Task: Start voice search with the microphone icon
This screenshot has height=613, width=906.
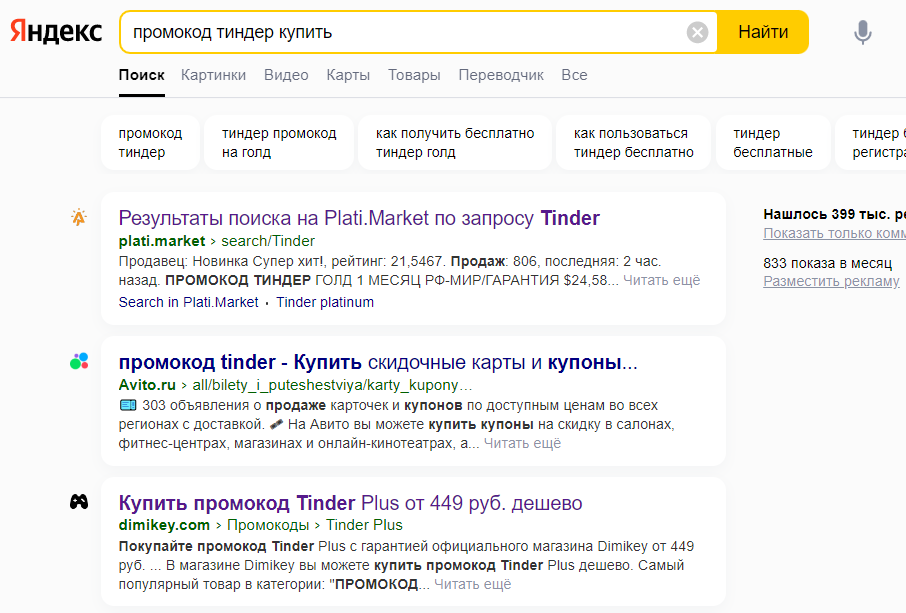Action: (863, 32)
